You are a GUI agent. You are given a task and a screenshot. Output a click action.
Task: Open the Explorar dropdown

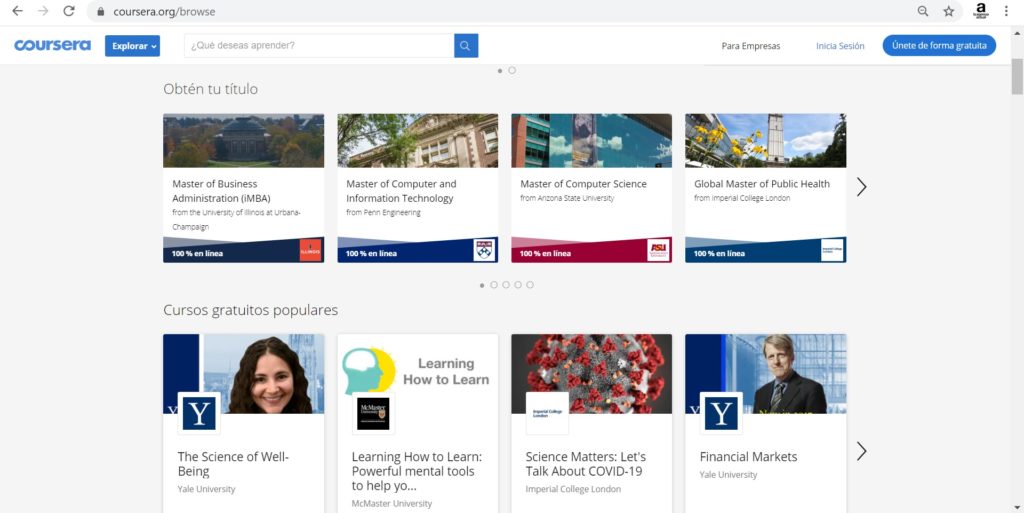coord(133,46)
